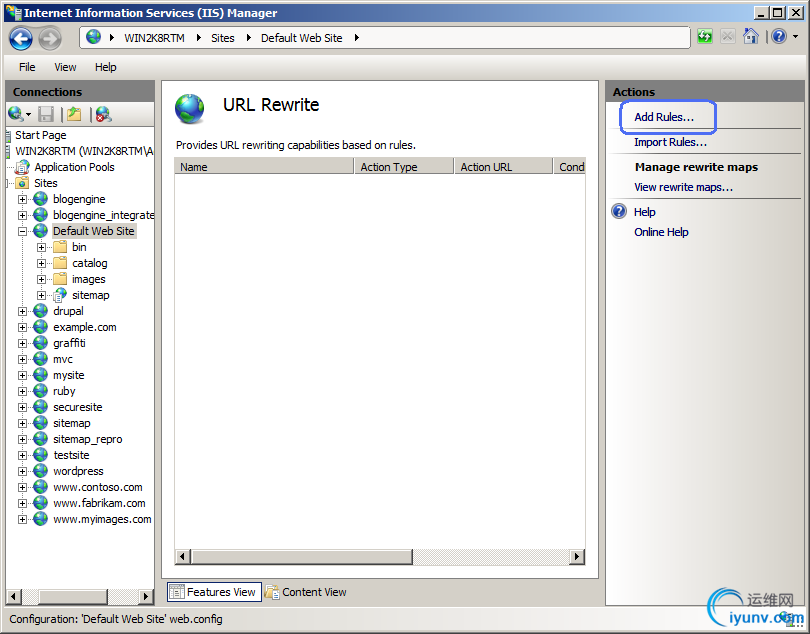Screen dimensions: 810x634
Task: Click the Content View icon at the bottom
Action: coord(272,592)
